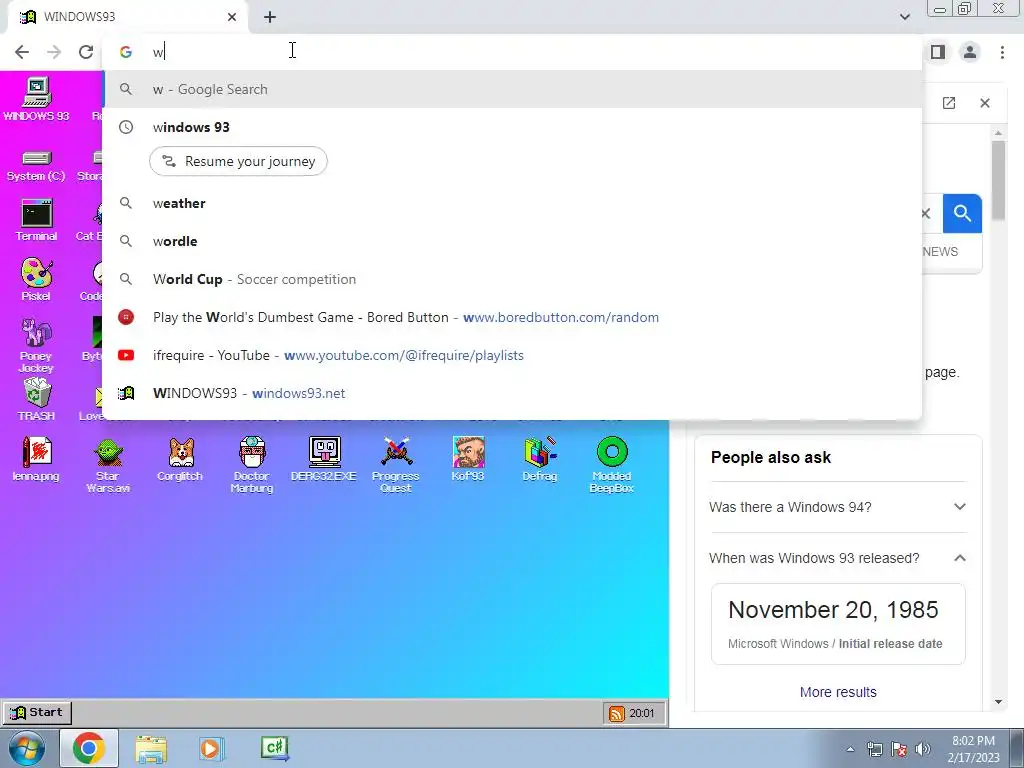The height and width of the screenshot is (768, 1024).
Task: Open the Kof93 game icon
Action: (468, 460)
